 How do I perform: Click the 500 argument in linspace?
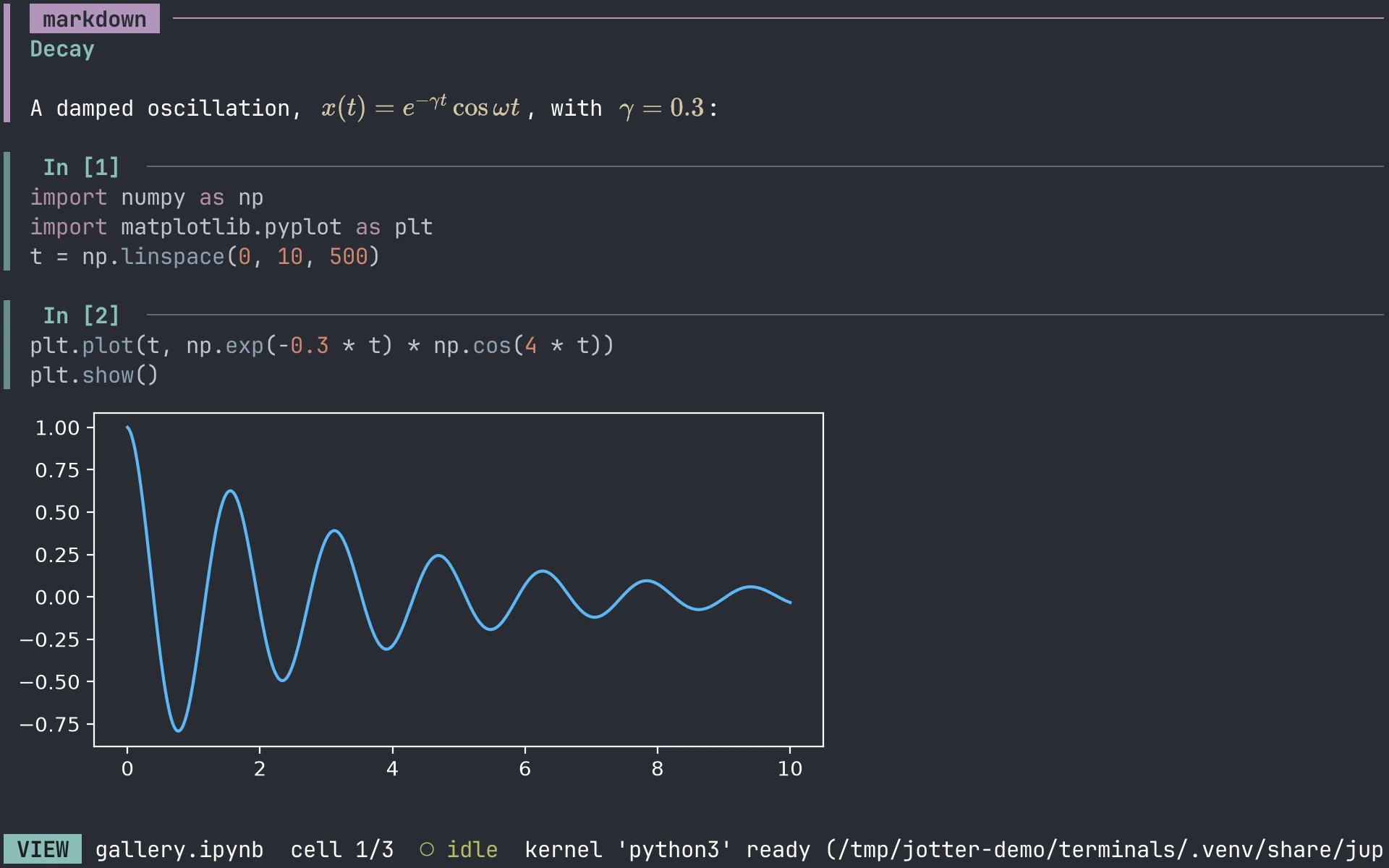click(x=349, y=257)
